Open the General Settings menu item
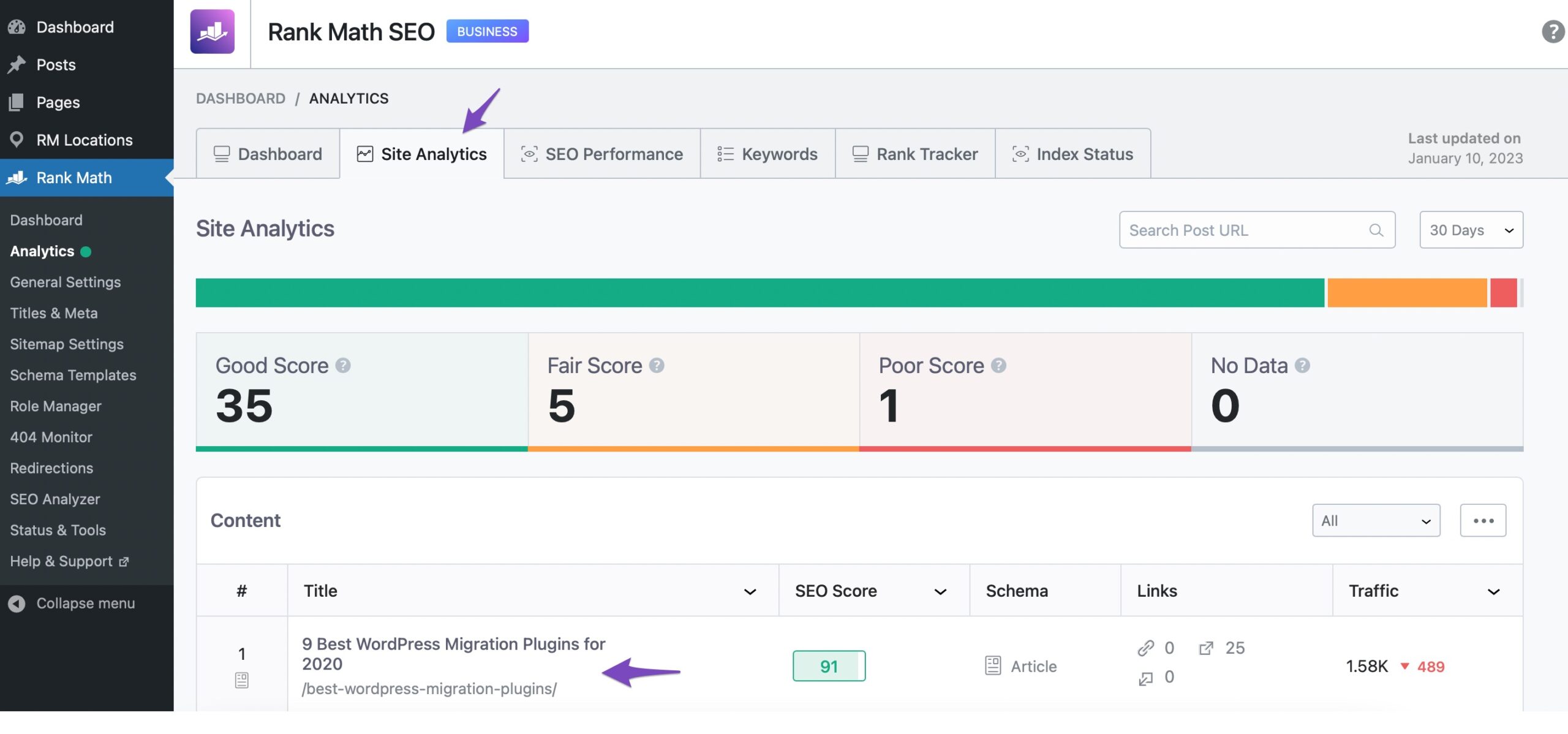The height and width of the screenshot is (734, 1568). pos(64,281)
